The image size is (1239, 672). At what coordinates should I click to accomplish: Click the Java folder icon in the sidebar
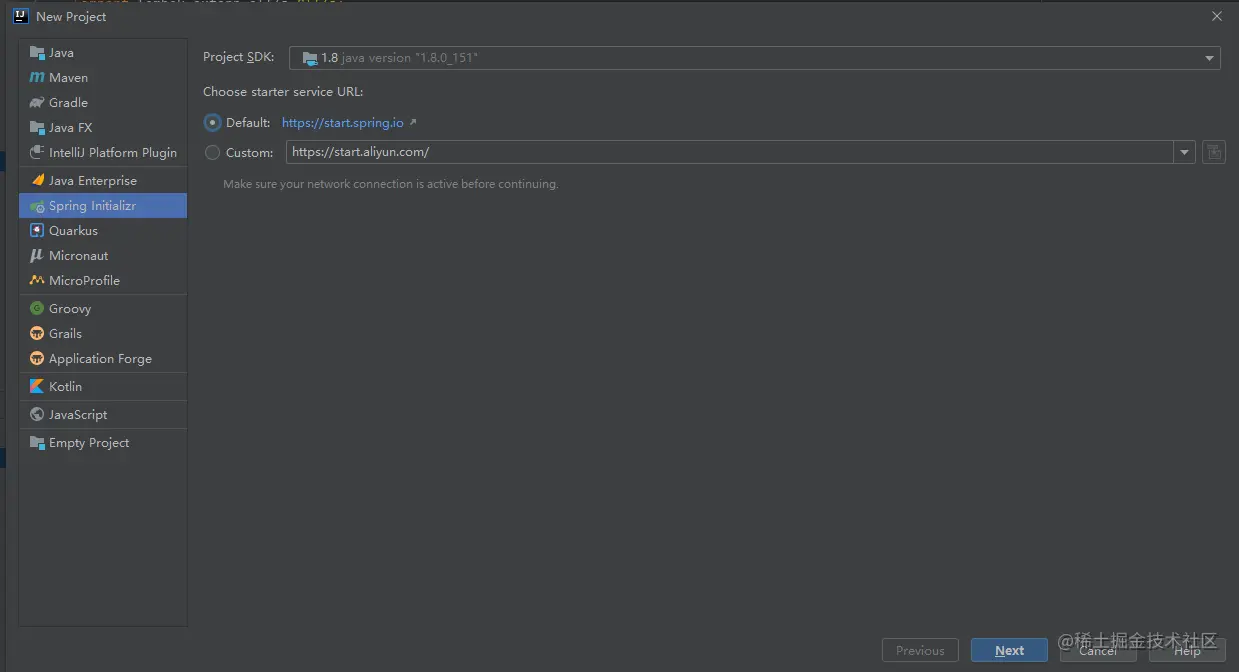pos(37,53)
